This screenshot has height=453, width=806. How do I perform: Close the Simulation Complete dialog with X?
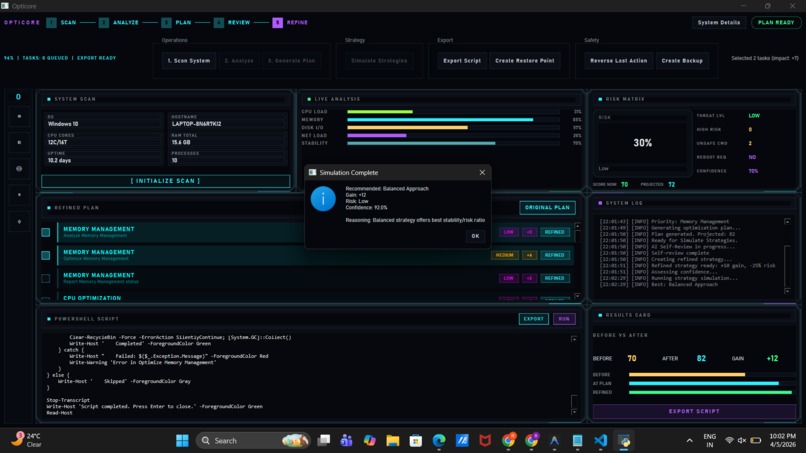482,172
